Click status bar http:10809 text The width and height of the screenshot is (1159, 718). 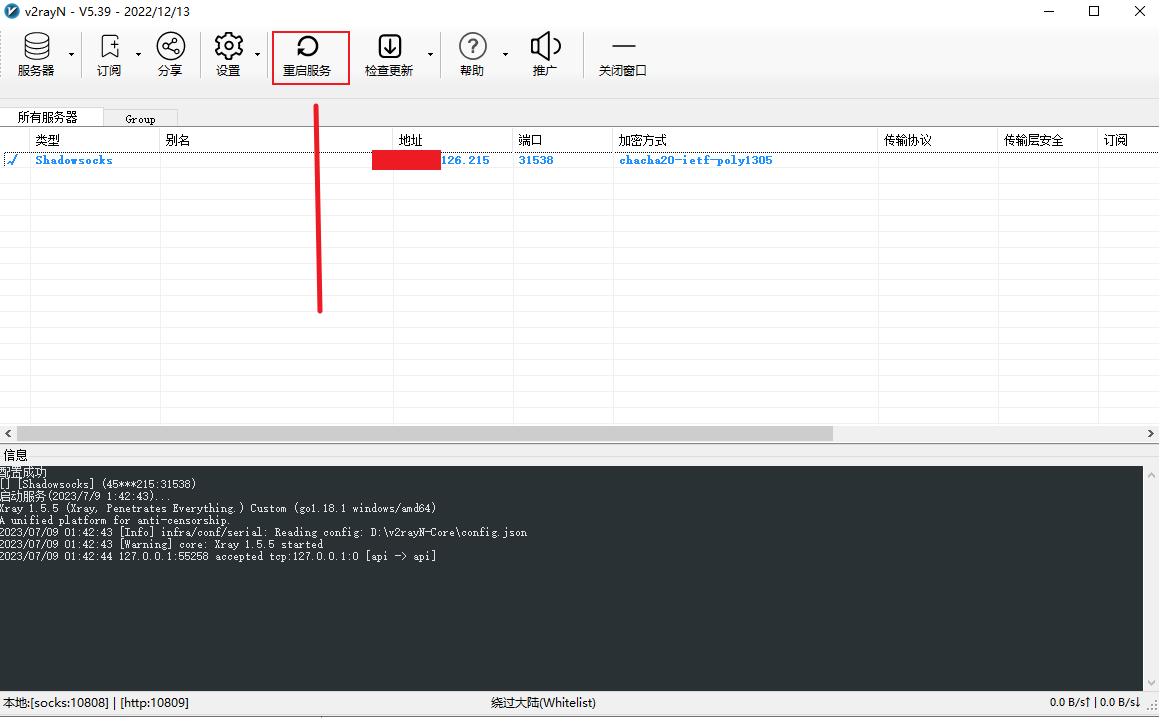154,702
